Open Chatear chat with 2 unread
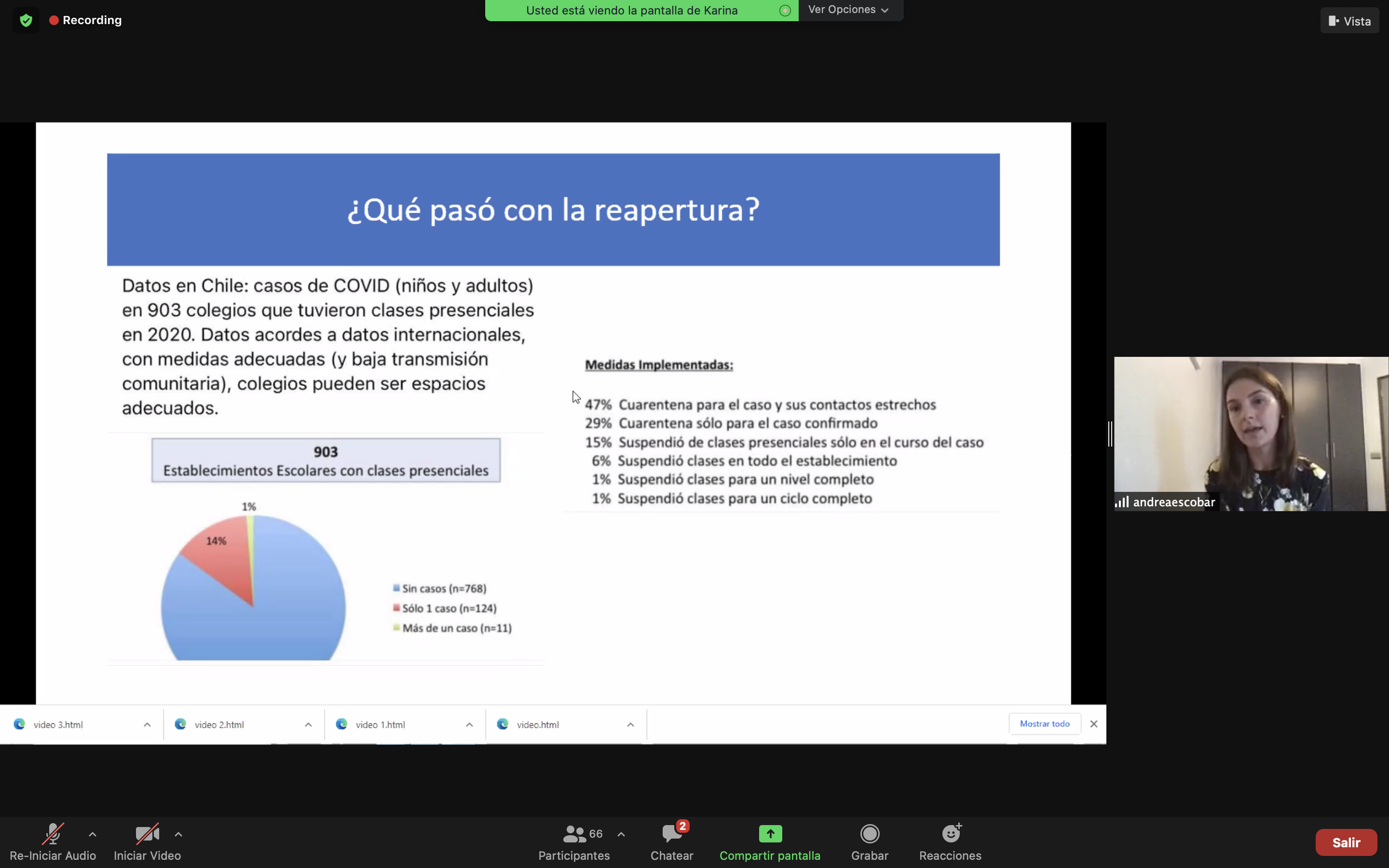The height and width of the screenshot is (868, 1389). click(x=671, y=841)
